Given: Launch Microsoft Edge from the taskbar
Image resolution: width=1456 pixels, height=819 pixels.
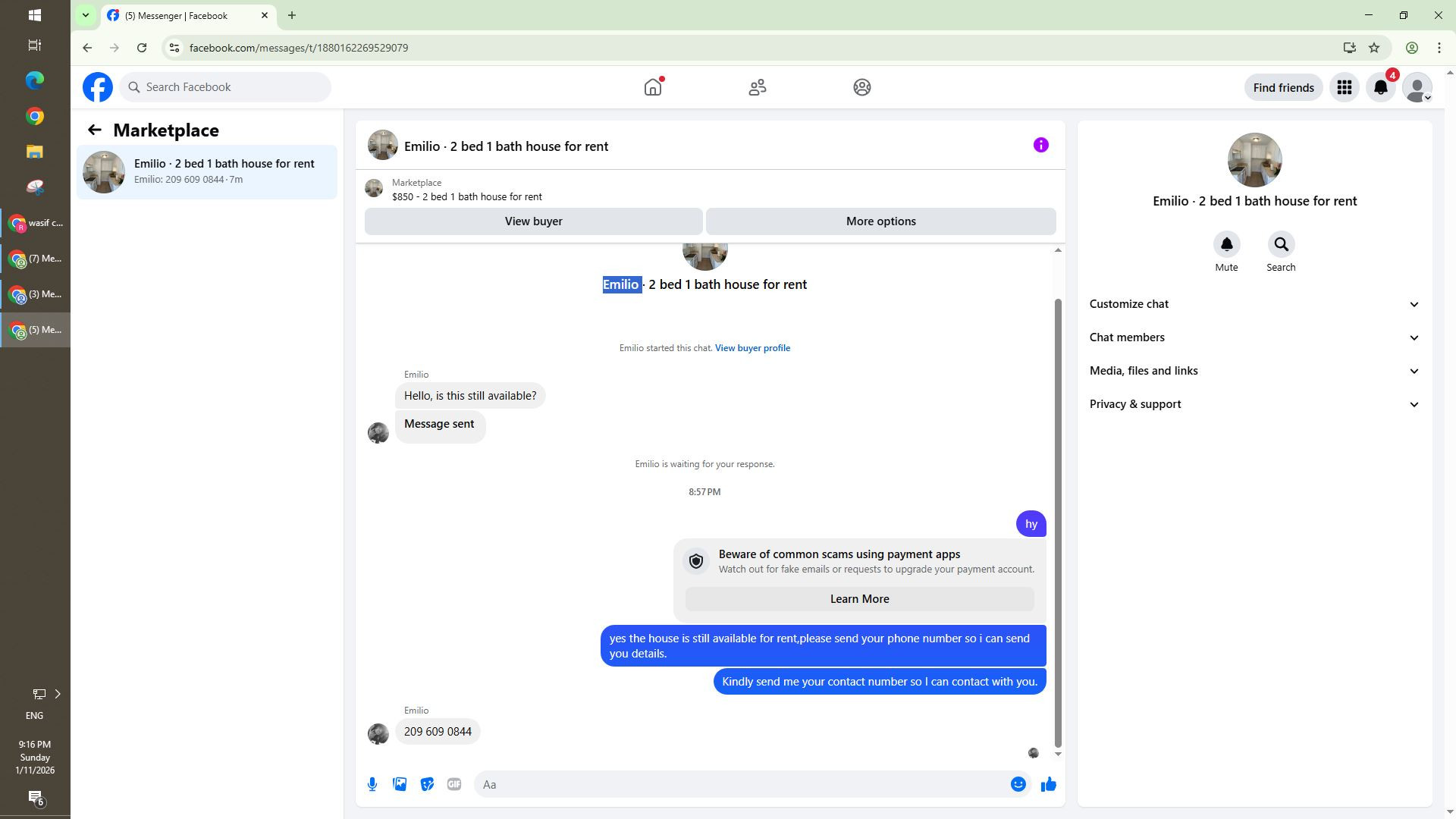Looking at the screenshot, I should click(x=35, y=80).
